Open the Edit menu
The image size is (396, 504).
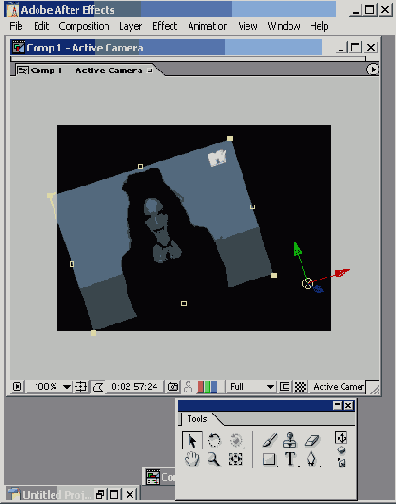coord(42,26)
